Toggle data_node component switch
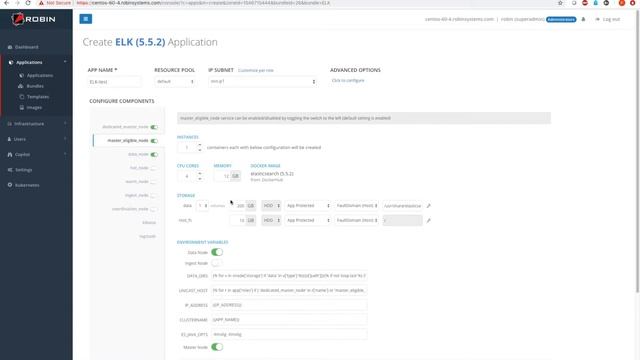Screen dimensions: 640x360 tap(154, 154)
